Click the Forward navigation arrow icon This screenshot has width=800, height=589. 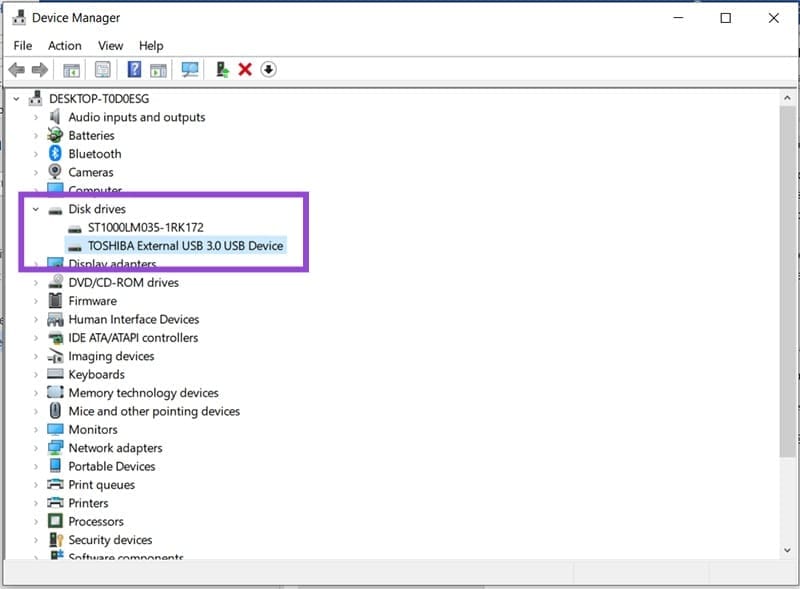(40, 69)
